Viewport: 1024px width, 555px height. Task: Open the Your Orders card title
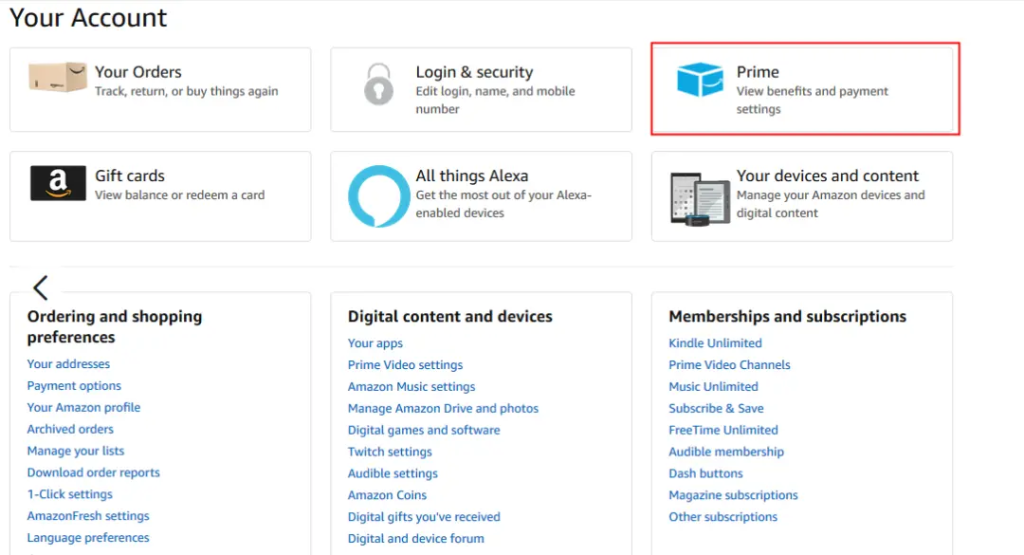click(138, 72)
